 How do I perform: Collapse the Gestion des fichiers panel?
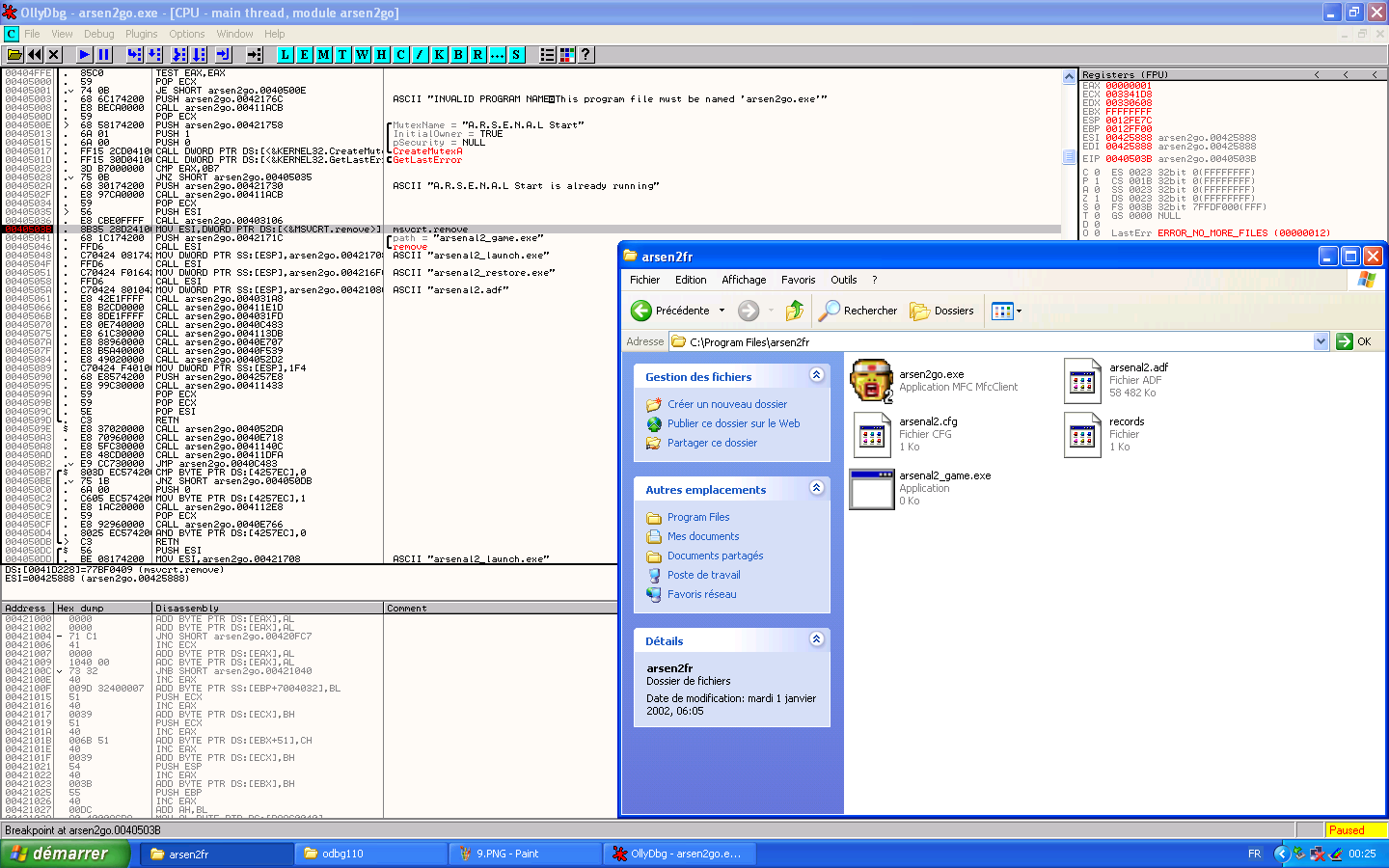pos(817,375)
